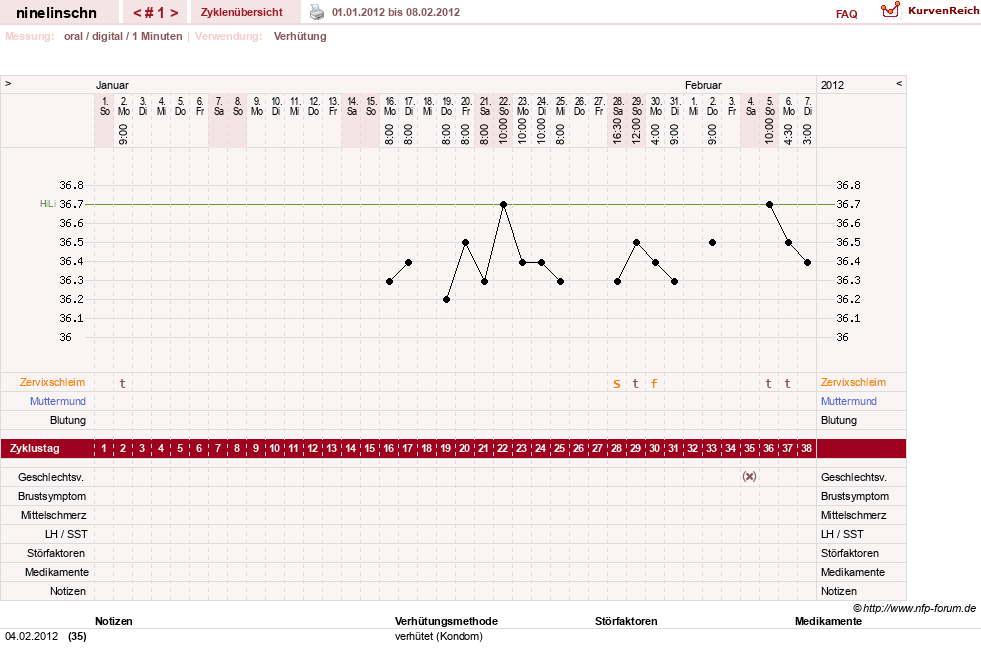The image size is (981, 660).
Task: Click the left LH / SST row label
Action: [x=66, y=534]
